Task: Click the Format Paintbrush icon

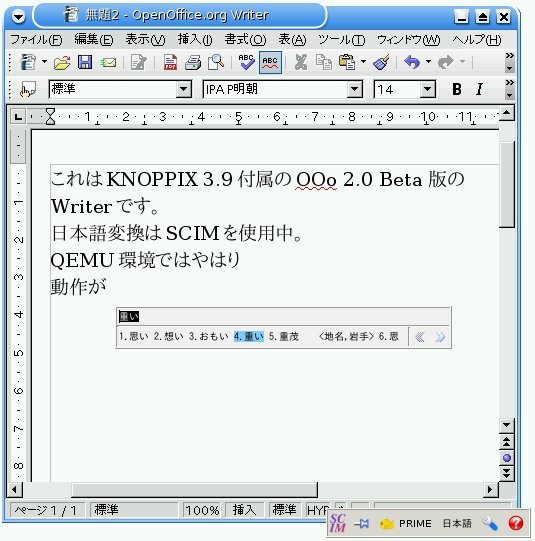Action: pos(382,62)
